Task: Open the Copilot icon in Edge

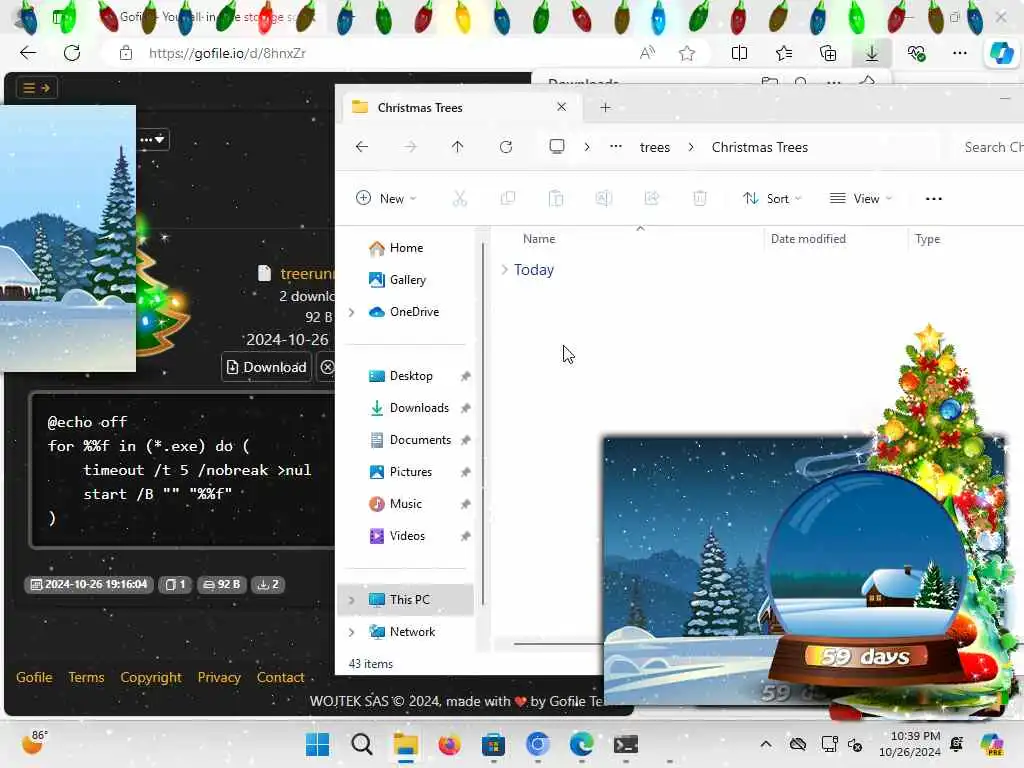Action: click(x=1001, y=53)
